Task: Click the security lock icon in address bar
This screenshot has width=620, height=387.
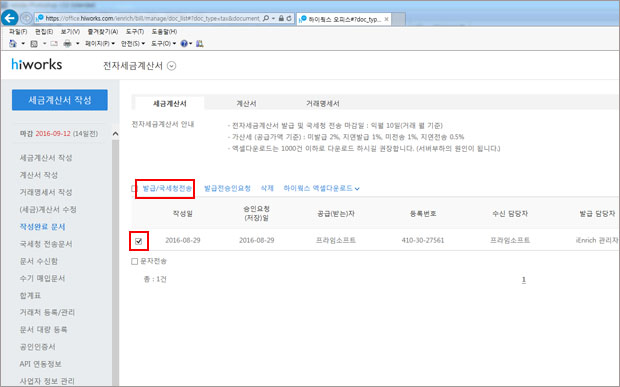Action: pos(281,18)
